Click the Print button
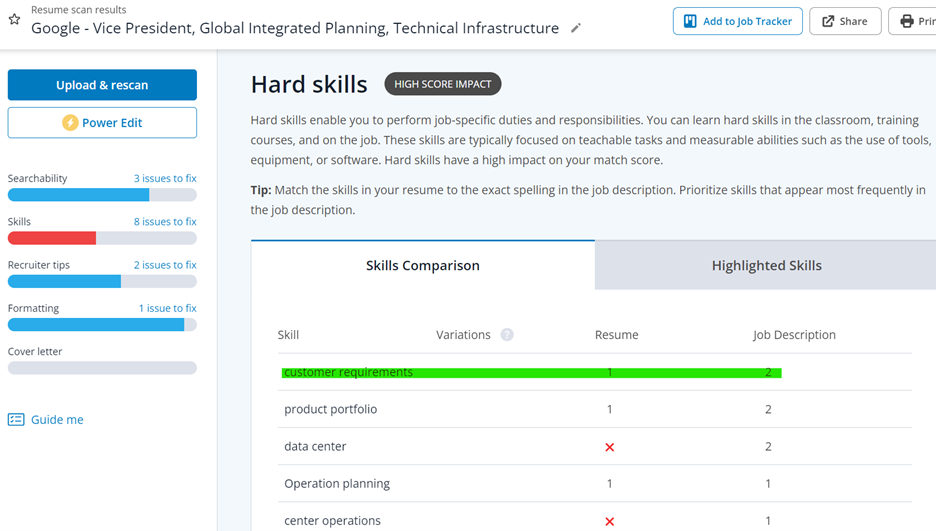 point(913,21)
